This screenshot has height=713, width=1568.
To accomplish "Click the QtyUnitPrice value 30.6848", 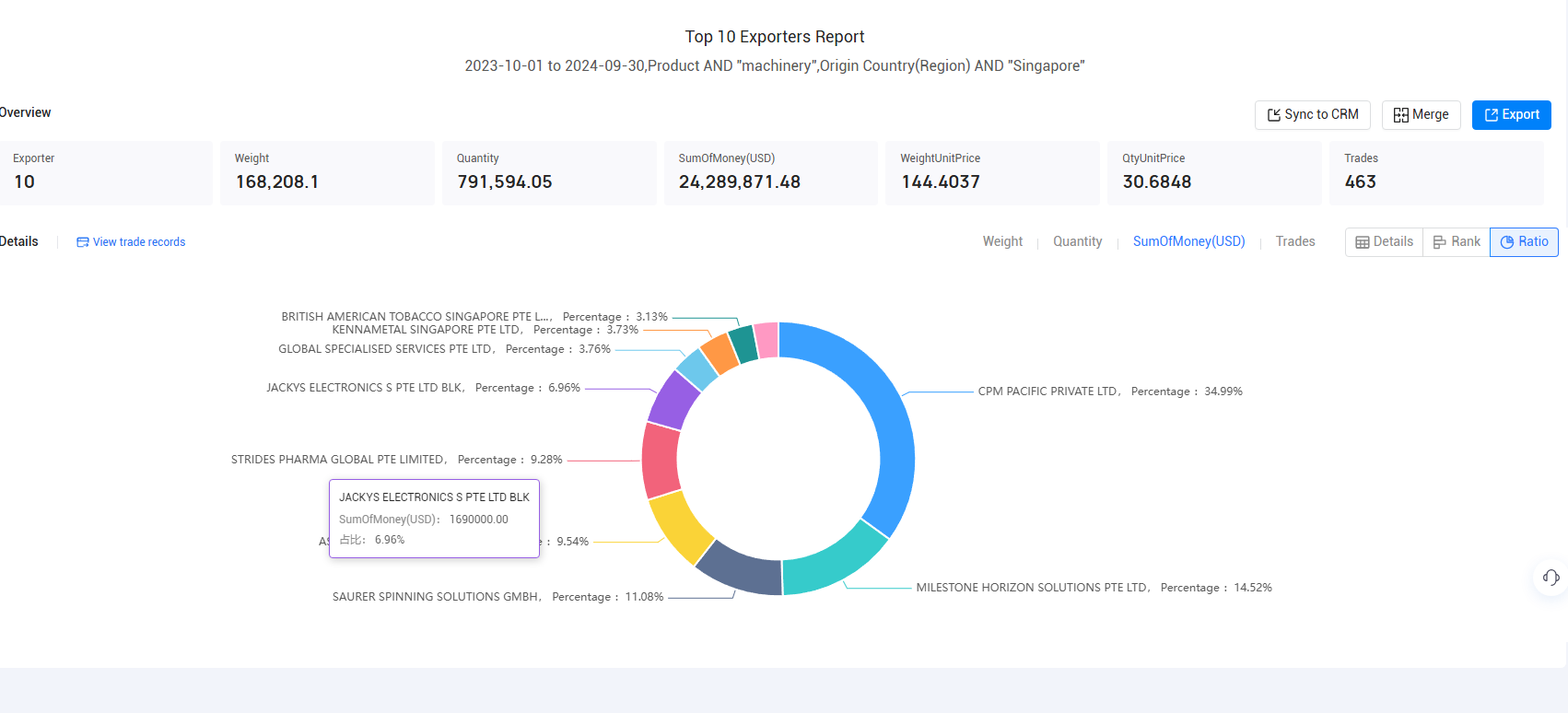I will click(1157, 182).
